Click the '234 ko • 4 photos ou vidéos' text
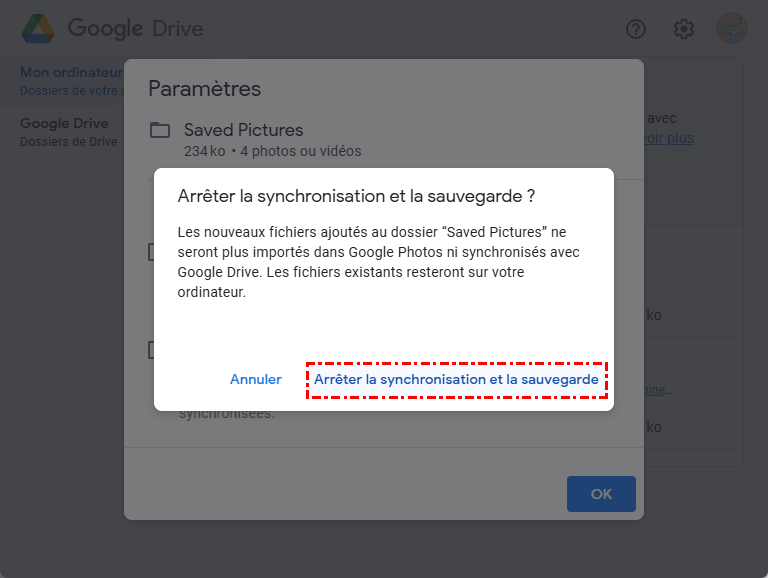The width and height of the screenshot is (768, 578). [272, 151]
